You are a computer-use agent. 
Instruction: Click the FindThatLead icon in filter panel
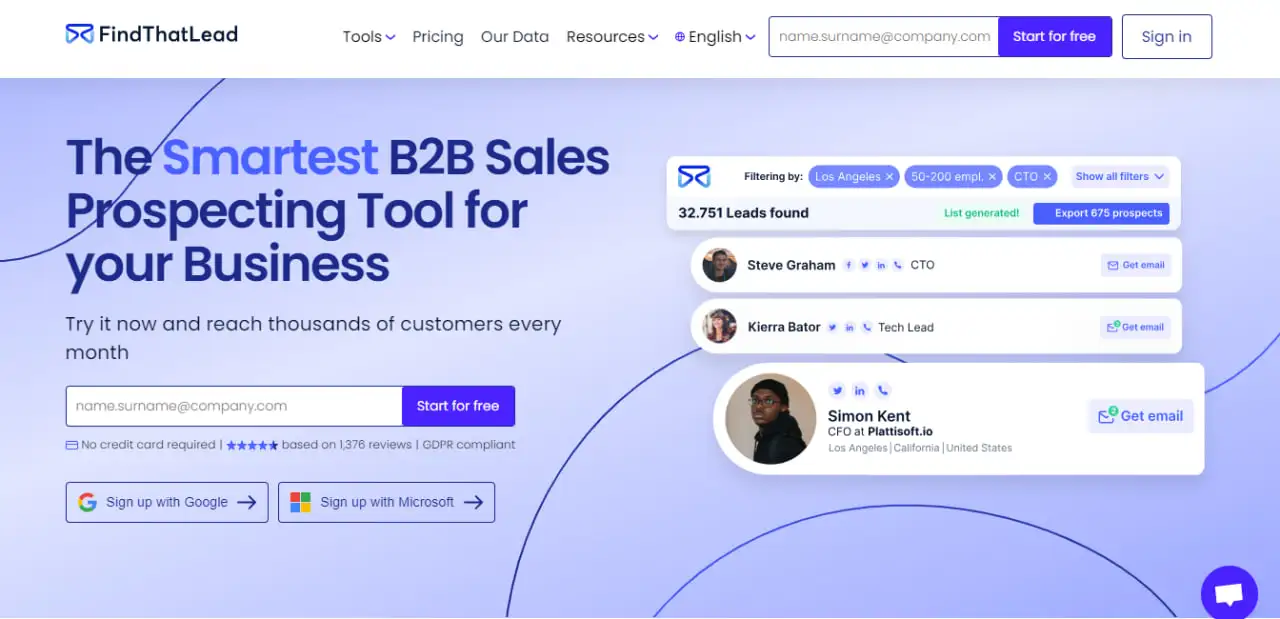694,177
